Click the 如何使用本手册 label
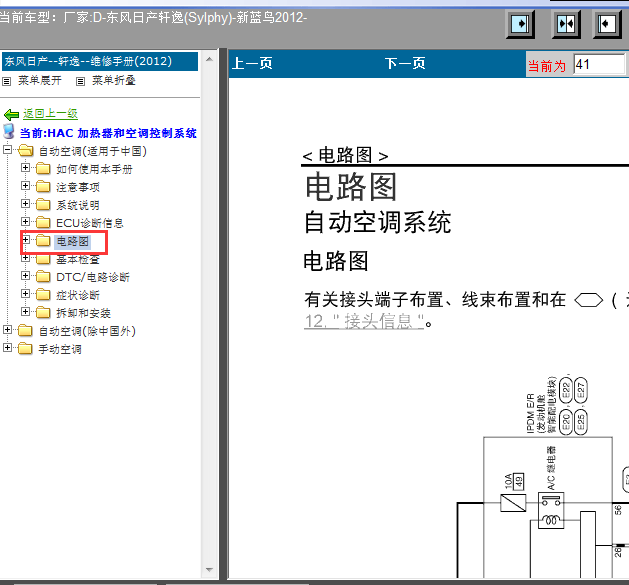629x585 pixels. point(94,169)
